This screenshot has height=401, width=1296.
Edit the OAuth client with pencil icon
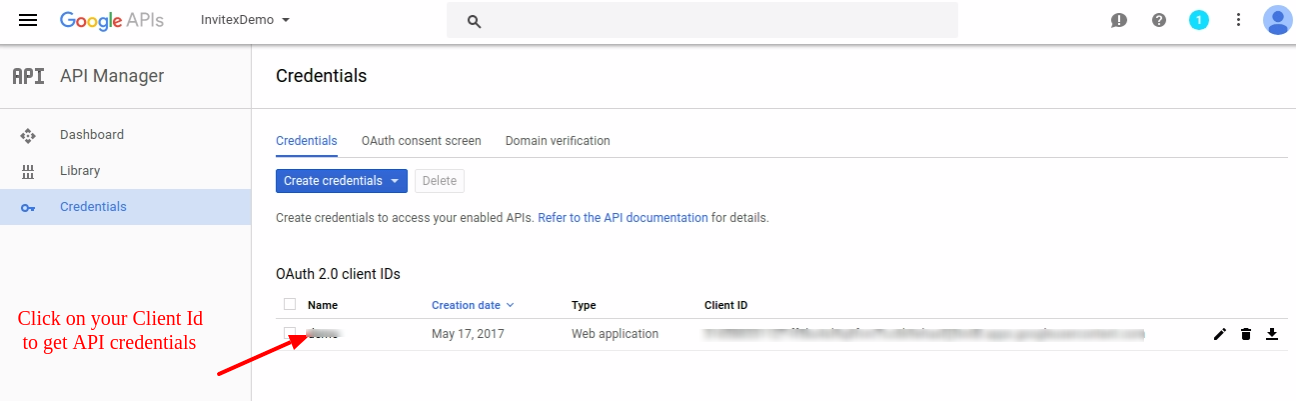pos(1219,334)
